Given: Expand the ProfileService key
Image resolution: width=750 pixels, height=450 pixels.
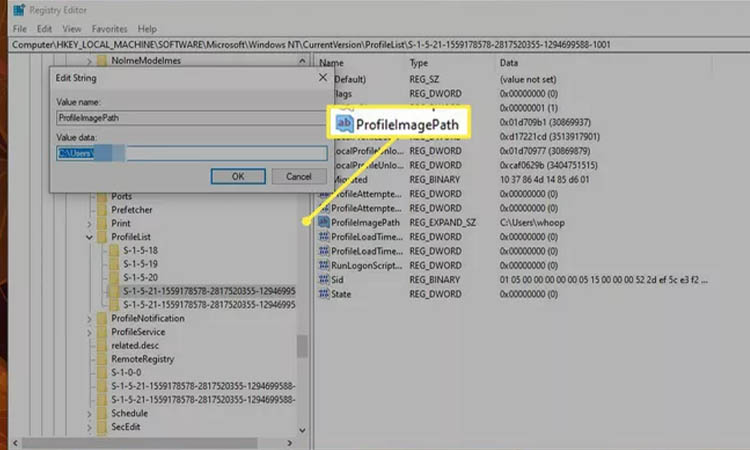Looking at the screenshot, I should (89, 332).
